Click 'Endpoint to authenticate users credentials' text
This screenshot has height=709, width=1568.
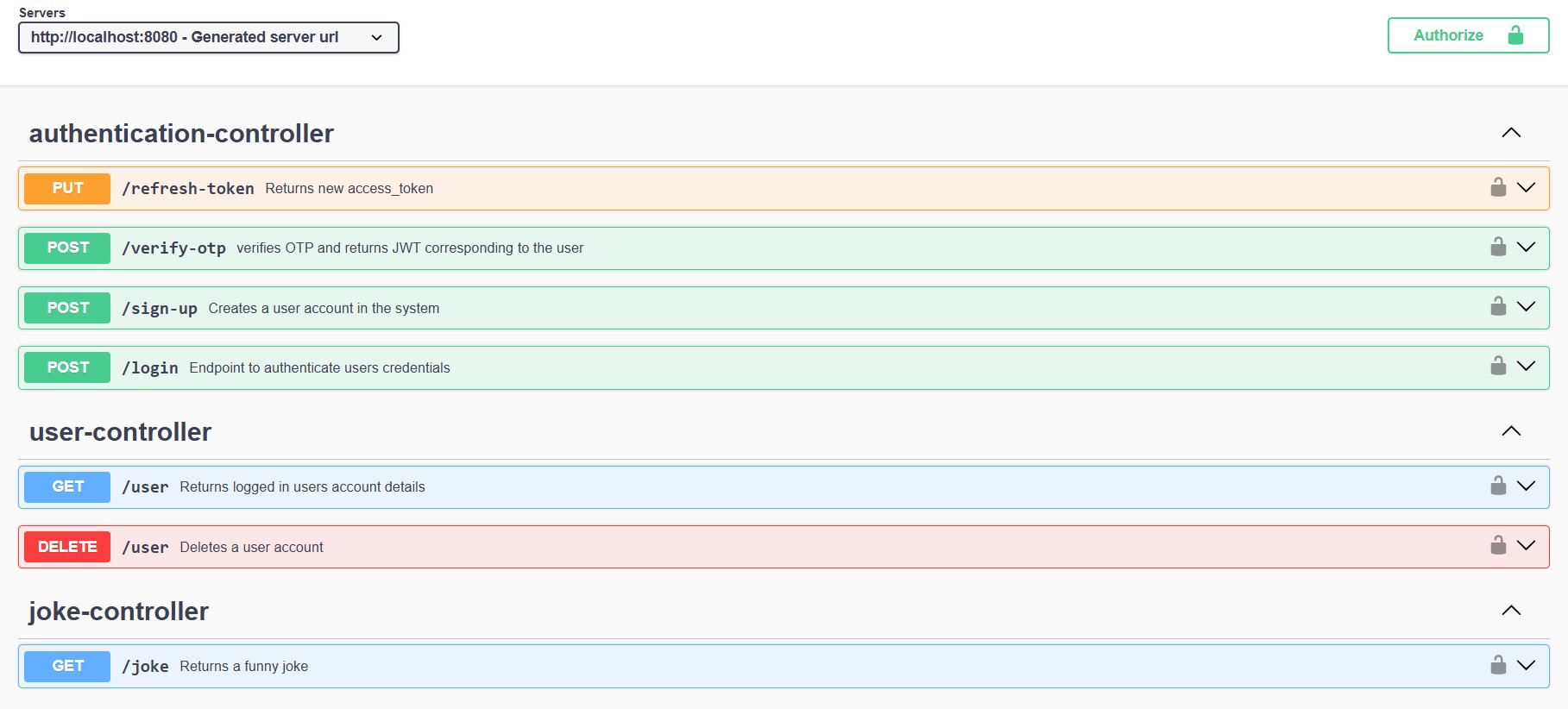click(319, 368)
